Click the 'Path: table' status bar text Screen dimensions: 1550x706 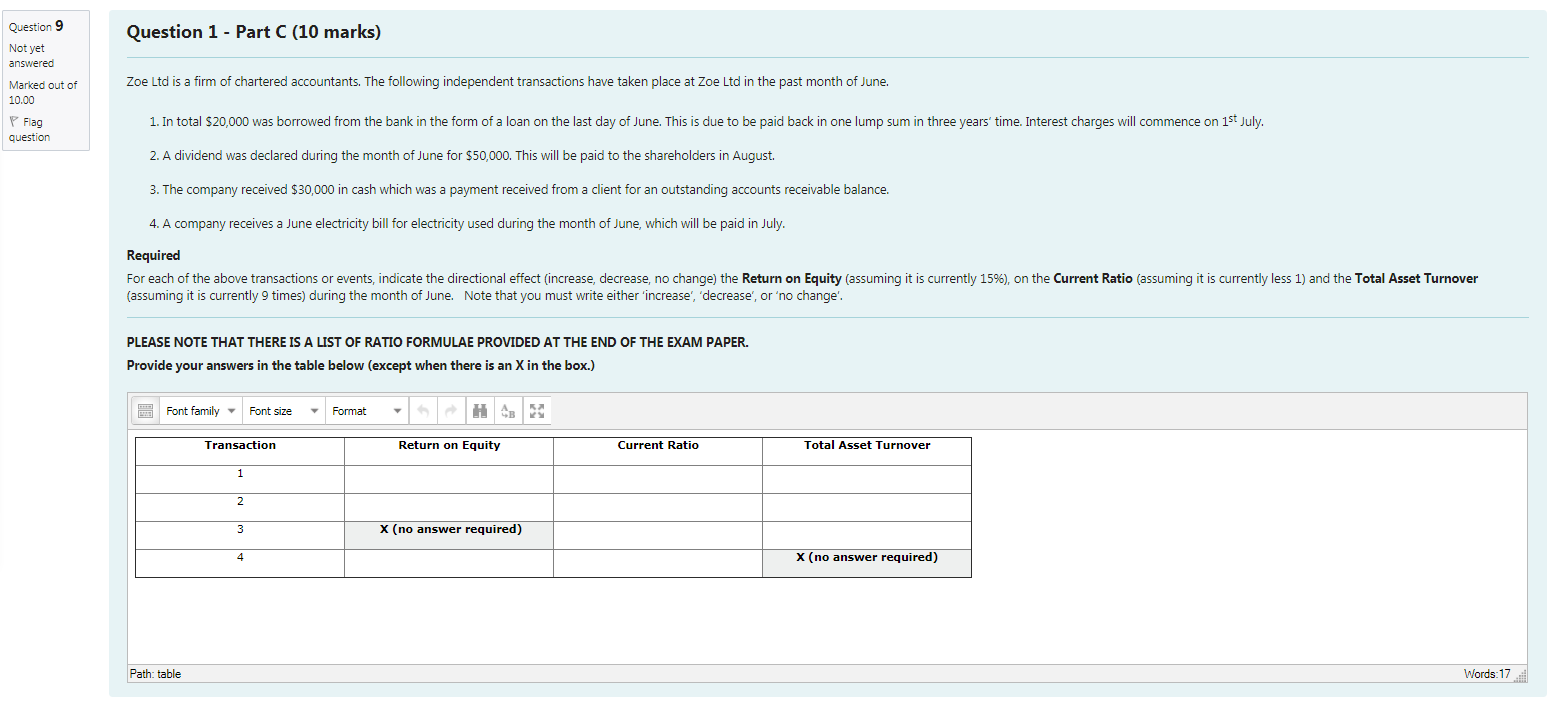(156, 674)
